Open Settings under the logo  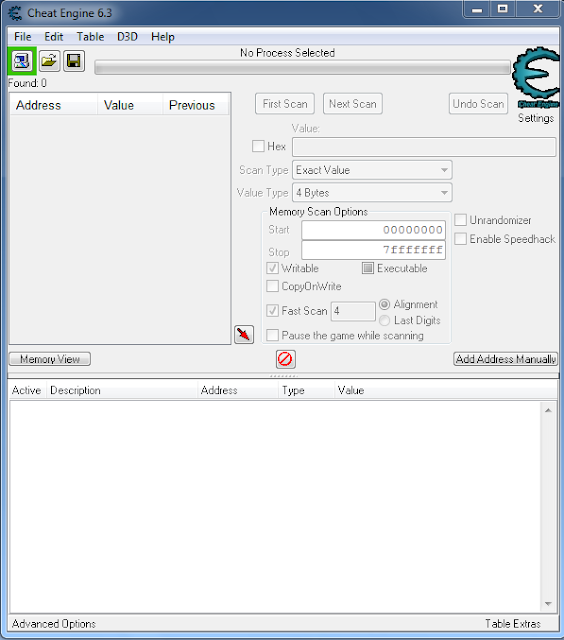pyautogui.click(x=536, y=118)
